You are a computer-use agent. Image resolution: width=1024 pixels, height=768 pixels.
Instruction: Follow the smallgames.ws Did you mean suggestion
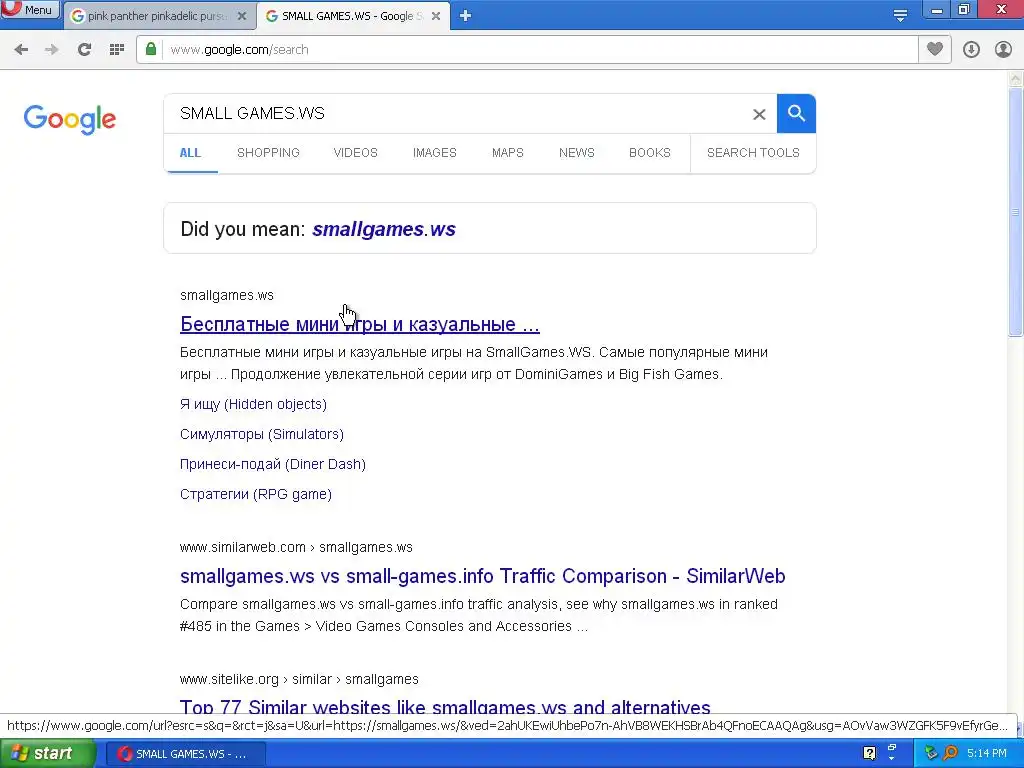point(384,229)
